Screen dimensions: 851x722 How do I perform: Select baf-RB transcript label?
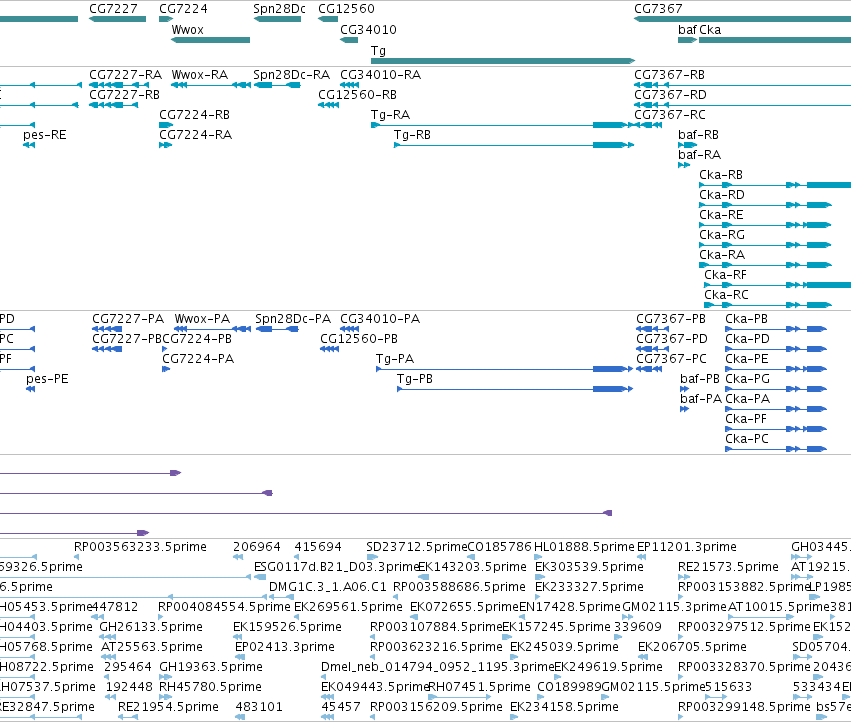point(698,135)
